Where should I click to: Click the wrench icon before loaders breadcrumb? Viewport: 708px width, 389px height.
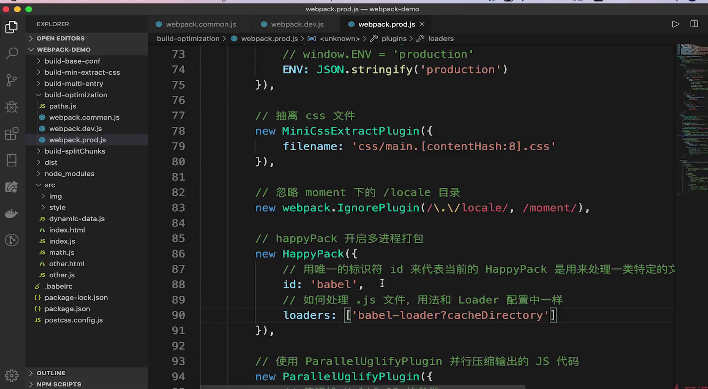pos(420,39)
